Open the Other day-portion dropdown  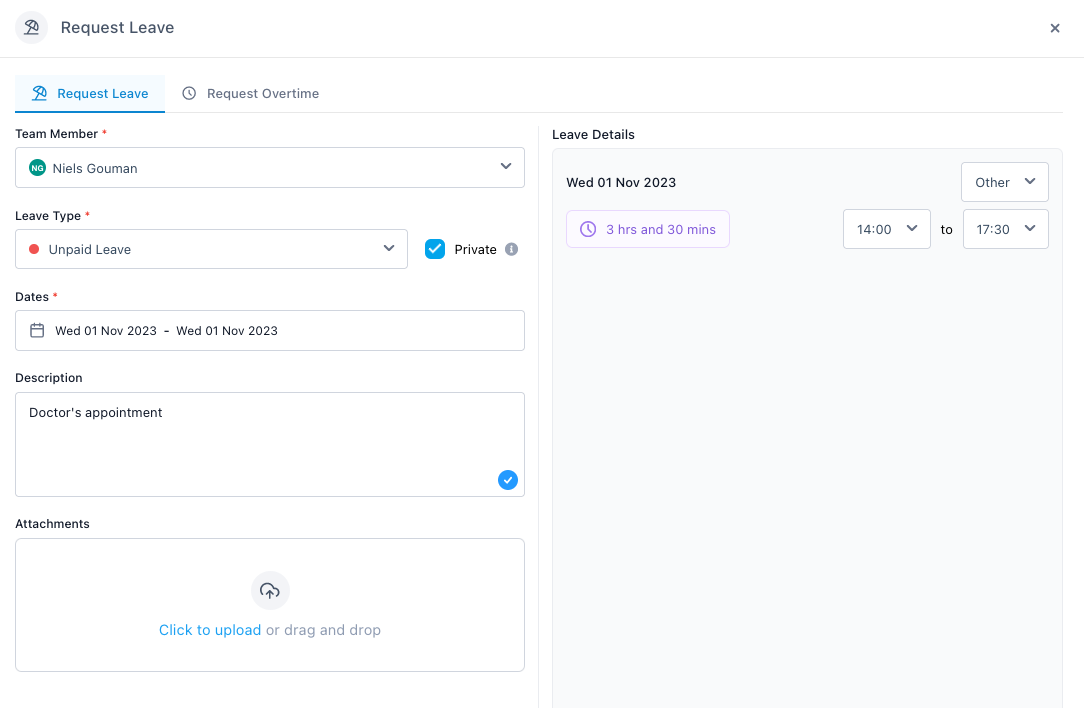[x=1004, y=182]
